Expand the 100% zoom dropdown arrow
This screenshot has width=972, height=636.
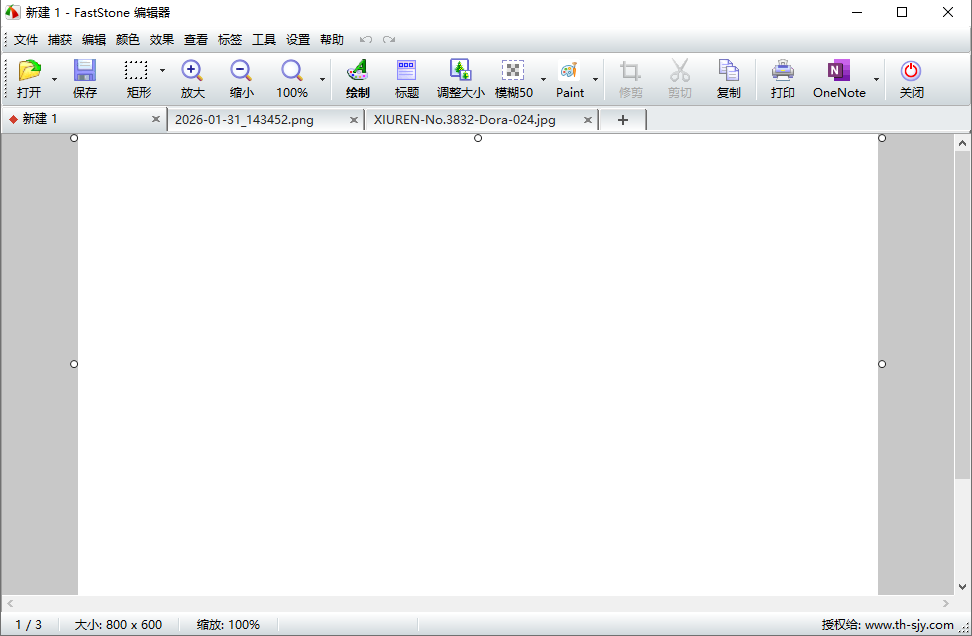point(322,79)
